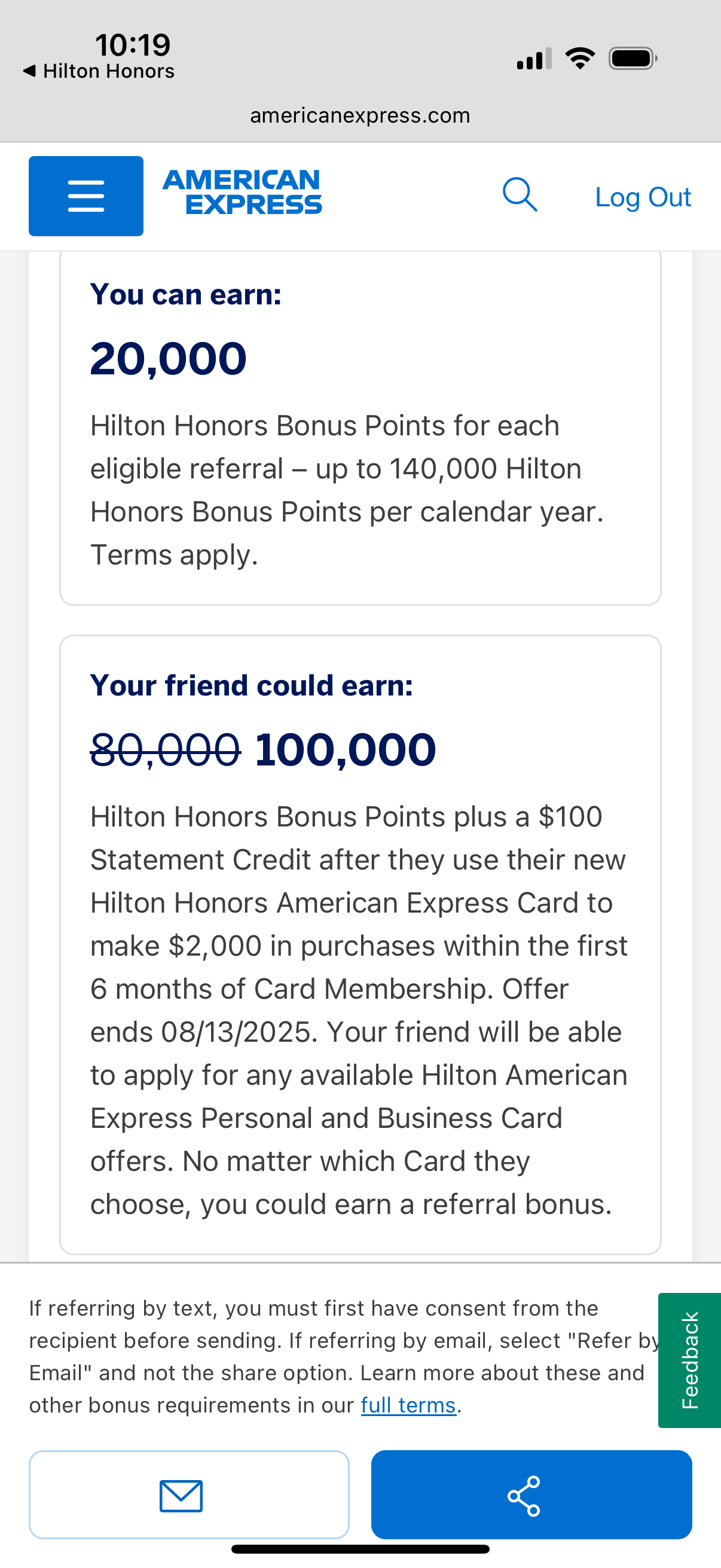Open the full terms link
This screenshot has height=1568, width=721.
click(408, 1405)
